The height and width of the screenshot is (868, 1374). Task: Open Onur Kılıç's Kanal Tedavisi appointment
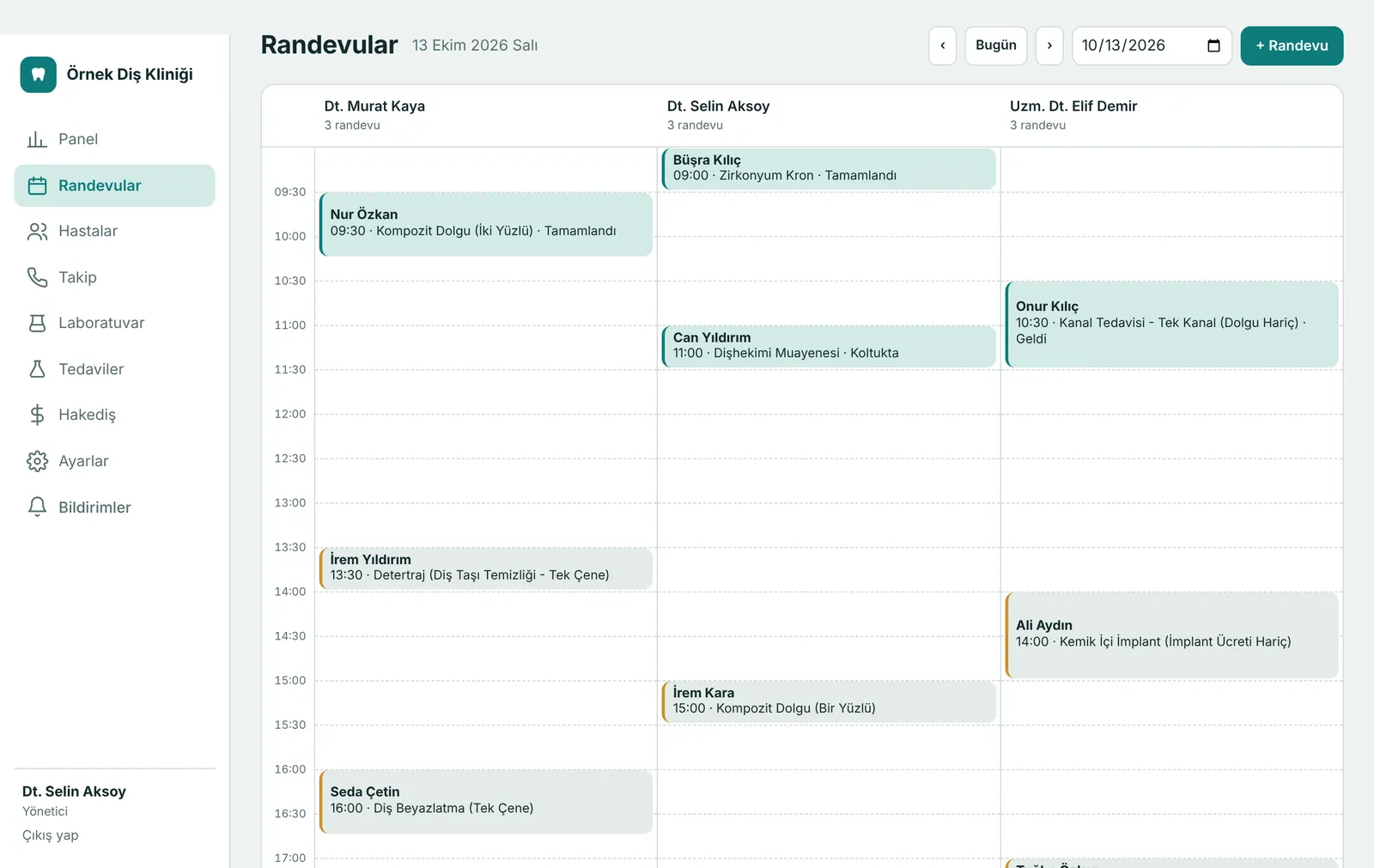click(1172, 325)
